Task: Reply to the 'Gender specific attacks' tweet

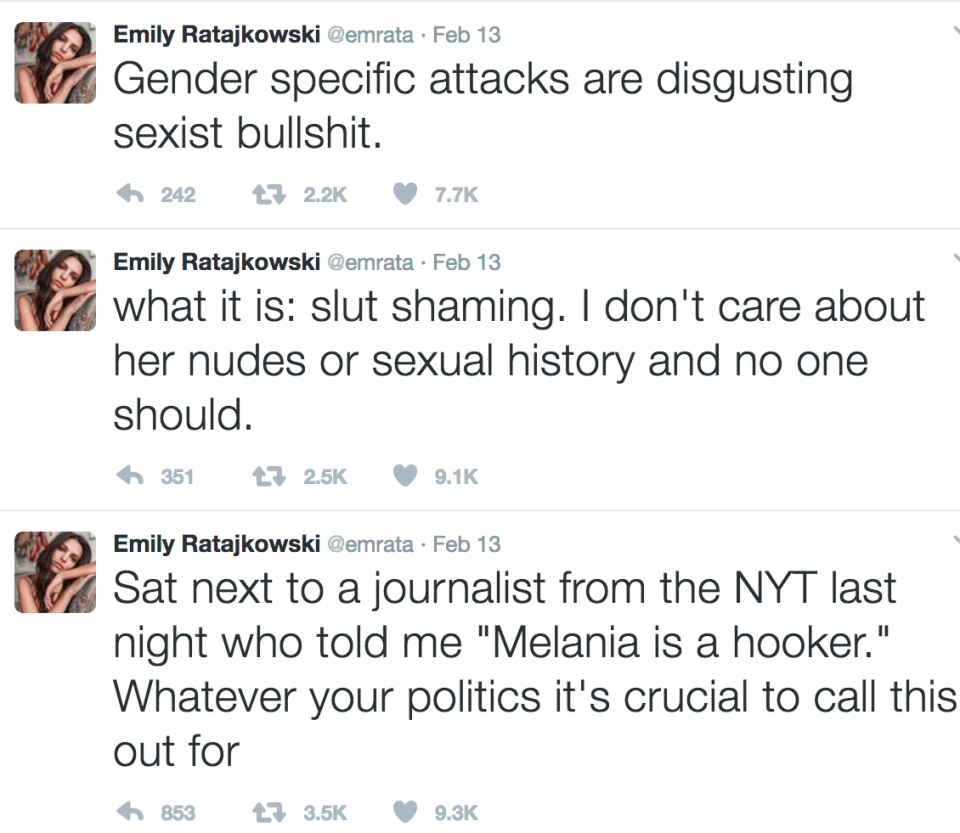Action: coord(130,194)
